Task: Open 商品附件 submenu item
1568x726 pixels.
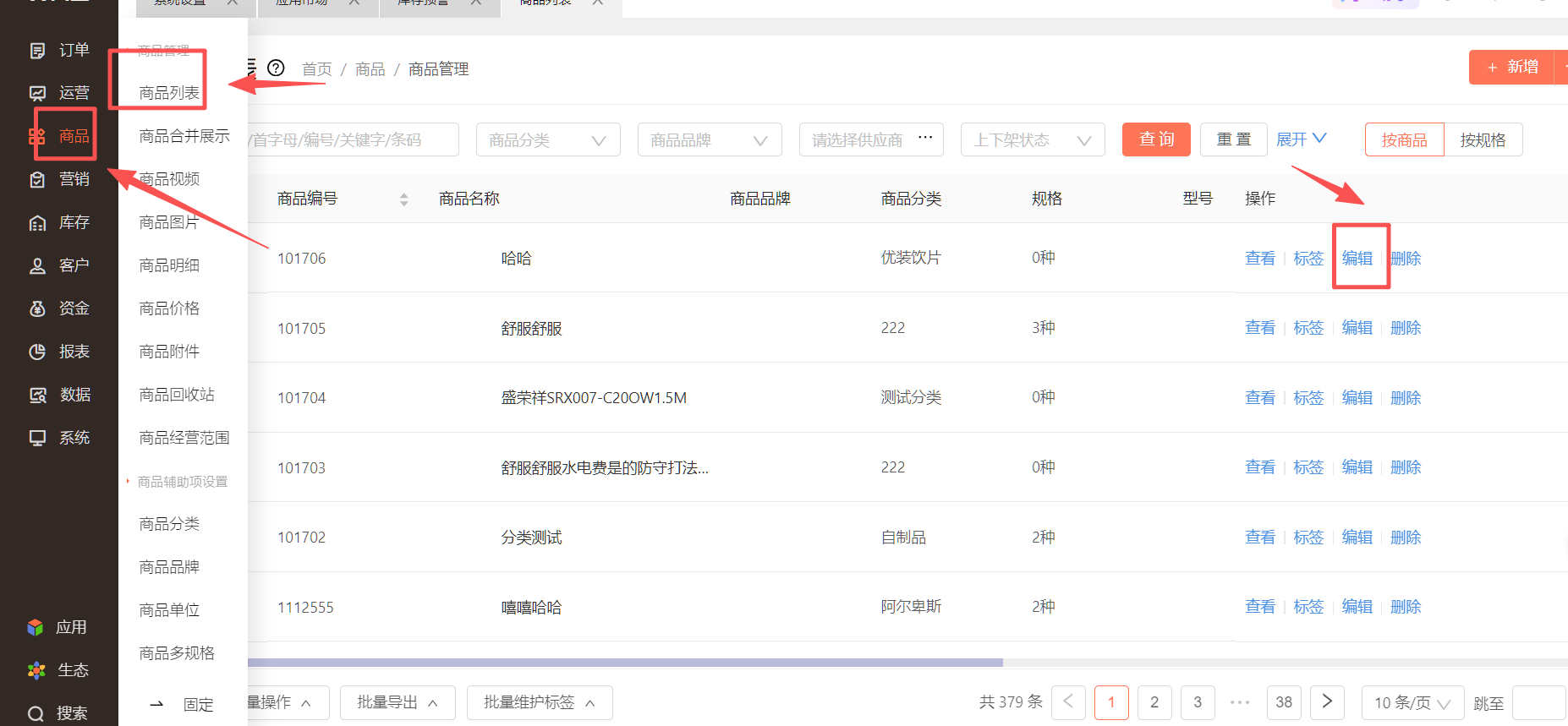Action: [169, 352]
